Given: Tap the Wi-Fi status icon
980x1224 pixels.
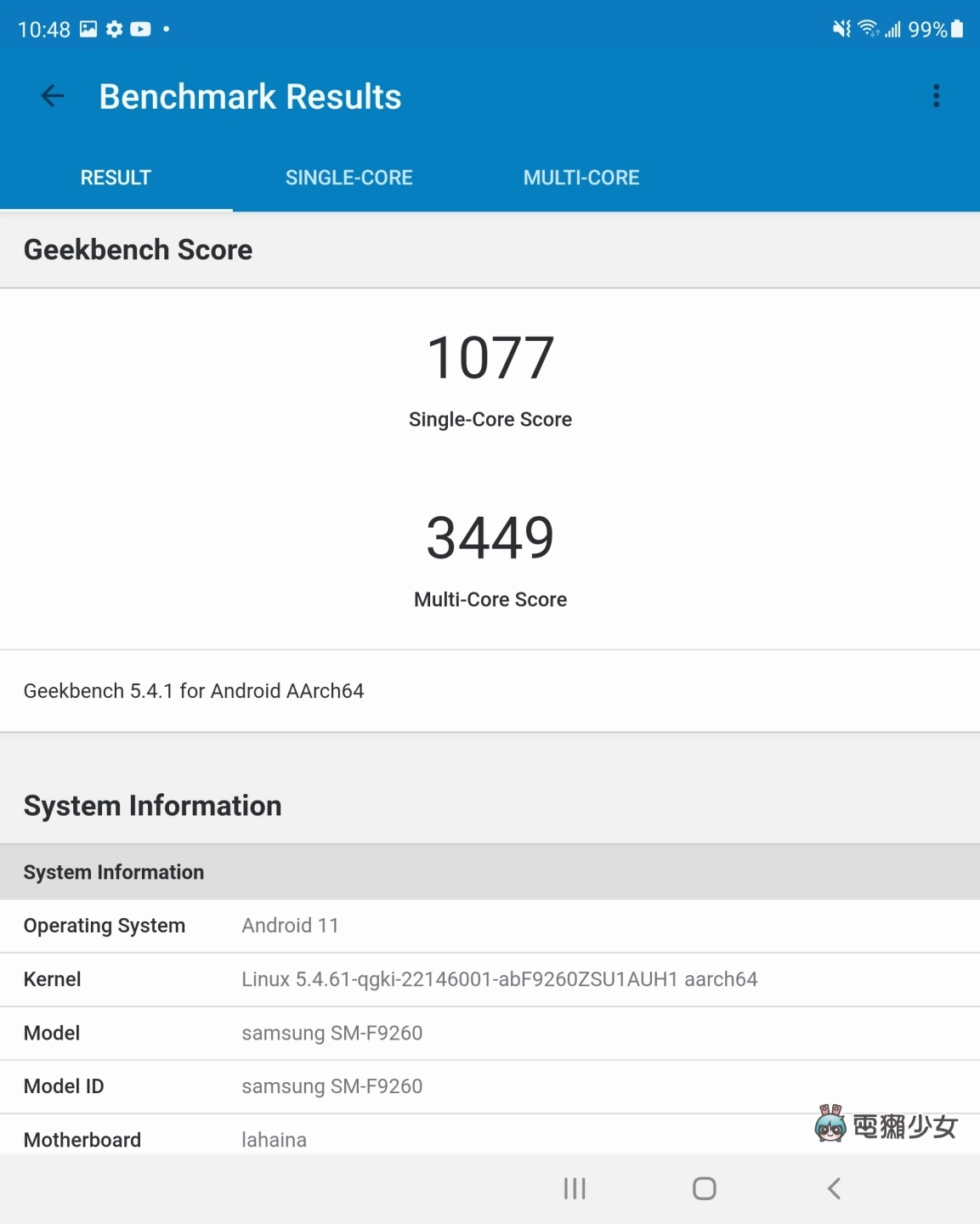Looking at the screenshot, I should click(868, 29).
